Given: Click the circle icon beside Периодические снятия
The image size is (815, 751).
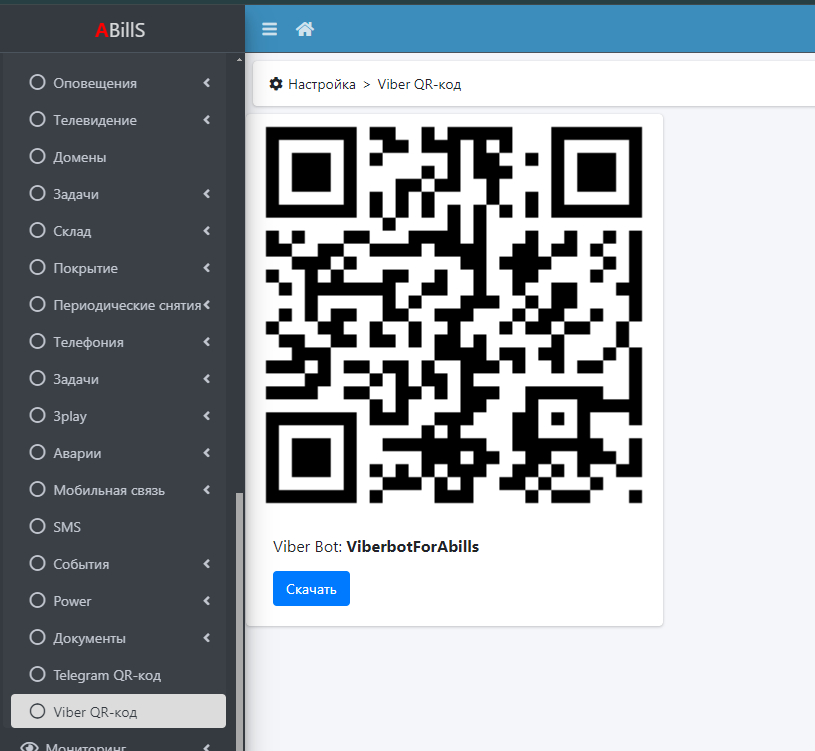Looking at the screenshot, I should 37,304.
